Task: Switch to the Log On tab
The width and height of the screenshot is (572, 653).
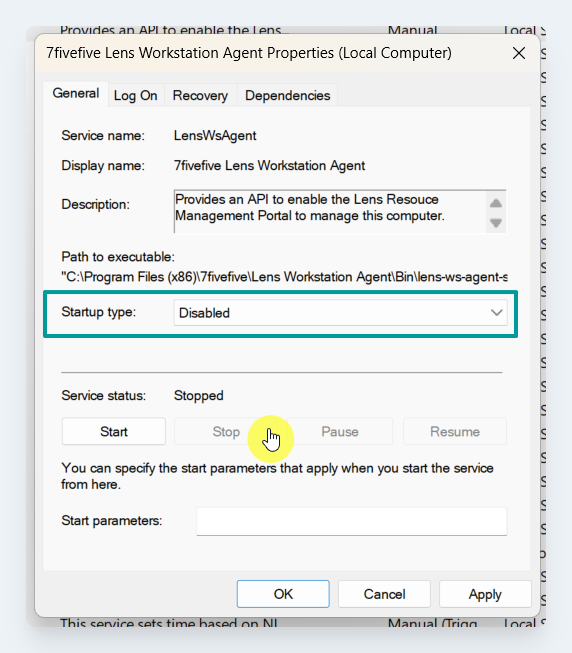Action: pyautogui.click(x=136, y=95)
